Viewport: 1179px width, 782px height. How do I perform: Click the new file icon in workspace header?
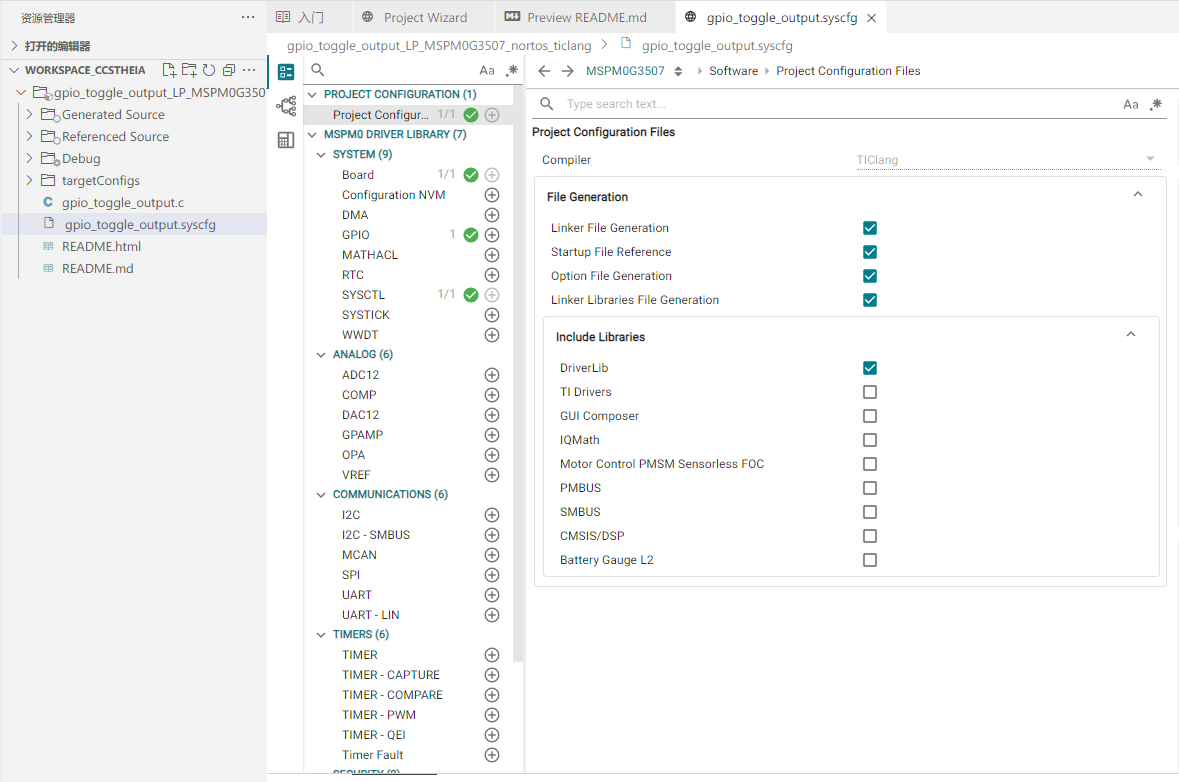point(169,70)
